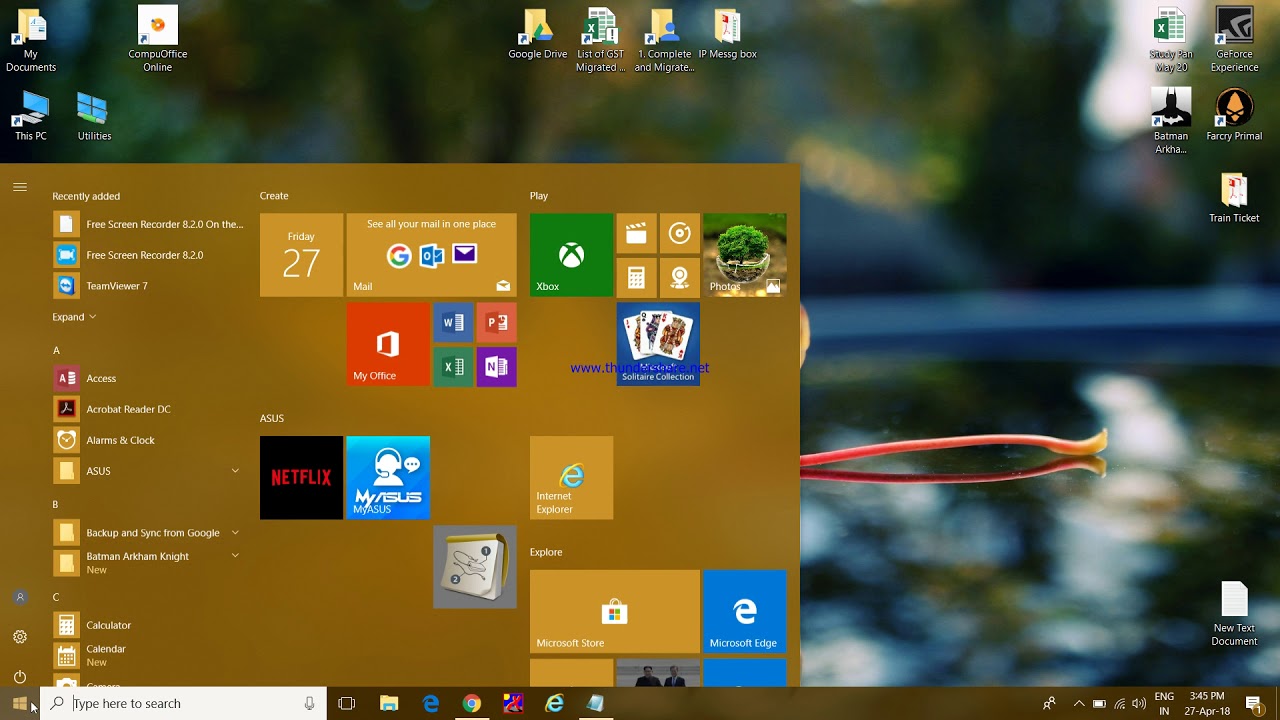Launch TeamViewer 7 from Recently added
Screen dimensions: 1280x720
pyautogui.click(x=148, y=286)
